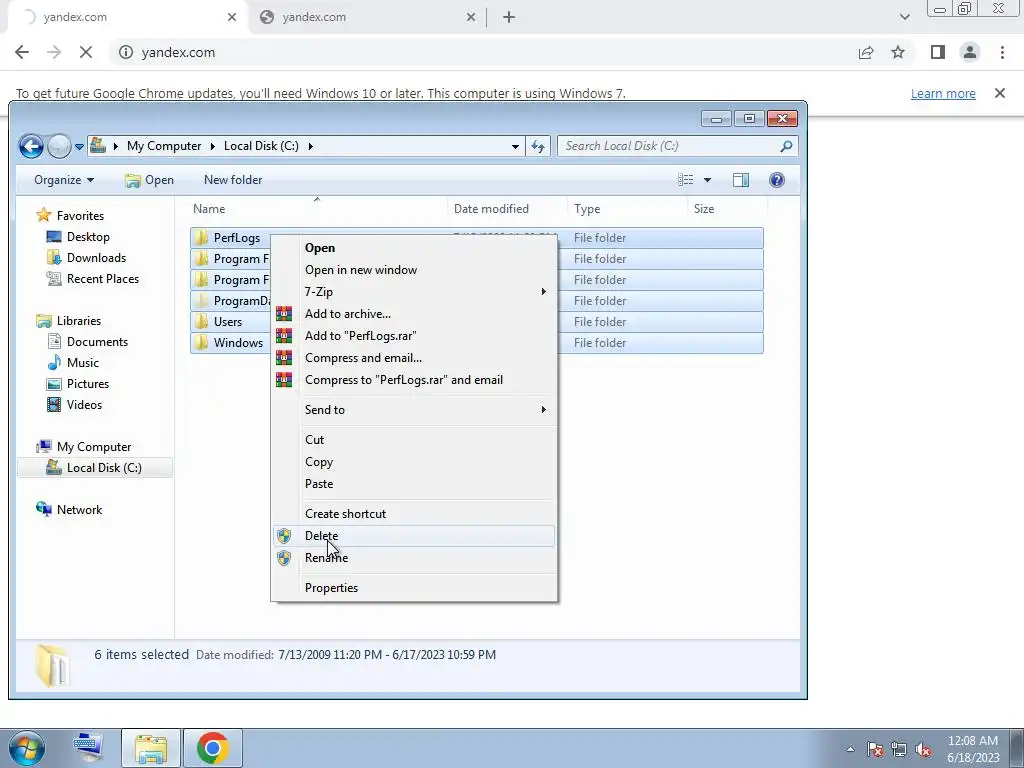Click the Explorer help question mark icon
1024x768 pixels.
(x=776, y=180)
